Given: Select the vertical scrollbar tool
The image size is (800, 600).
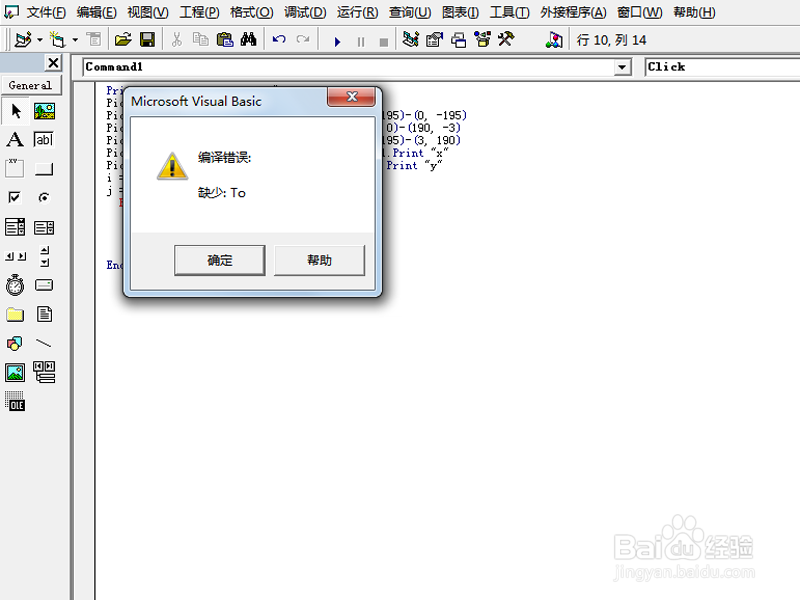Looking at the screenshot, I should (x=45, y=256).
